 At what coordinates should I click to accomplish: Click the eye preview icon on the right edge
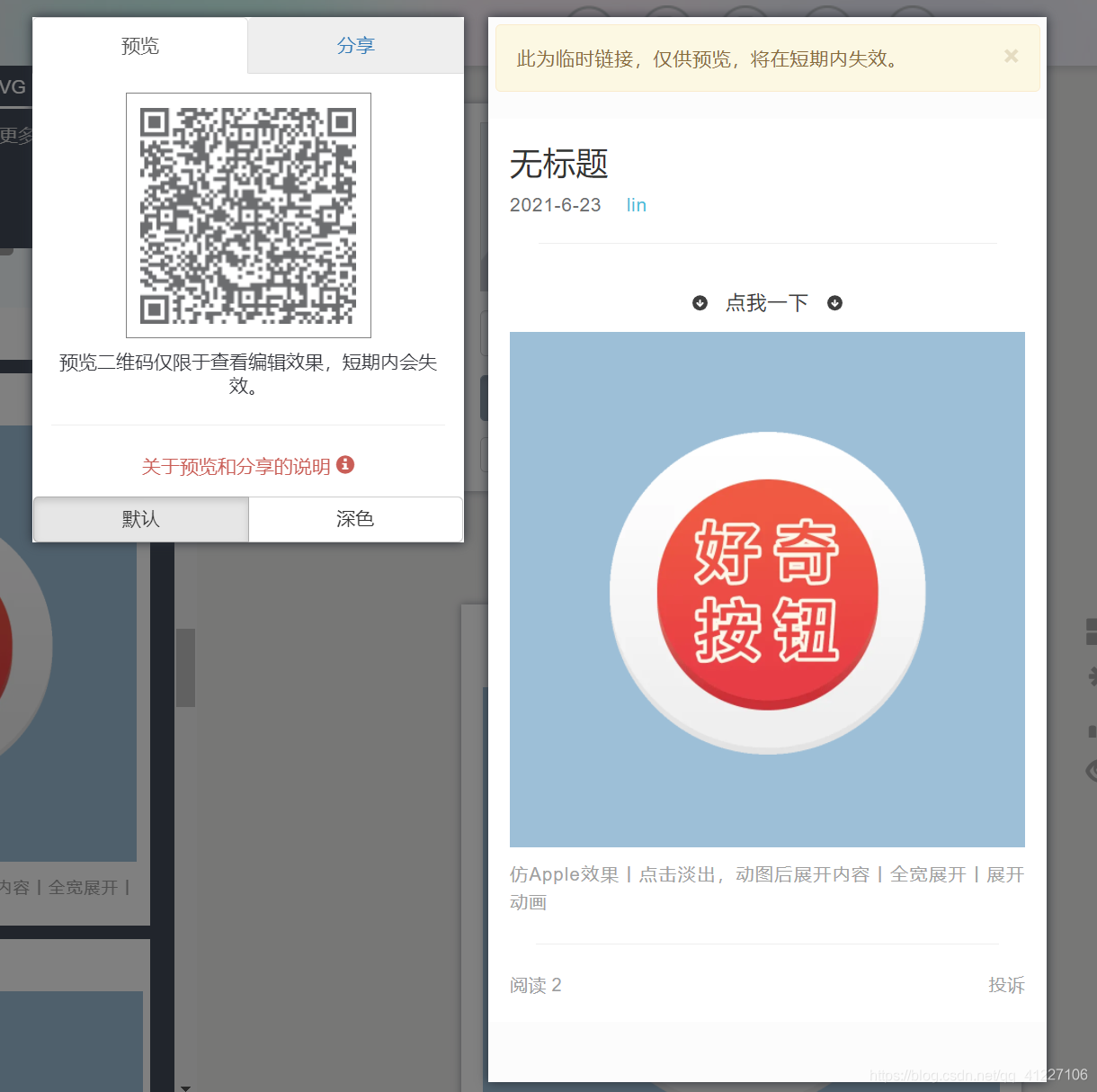tap(1091, 771)
